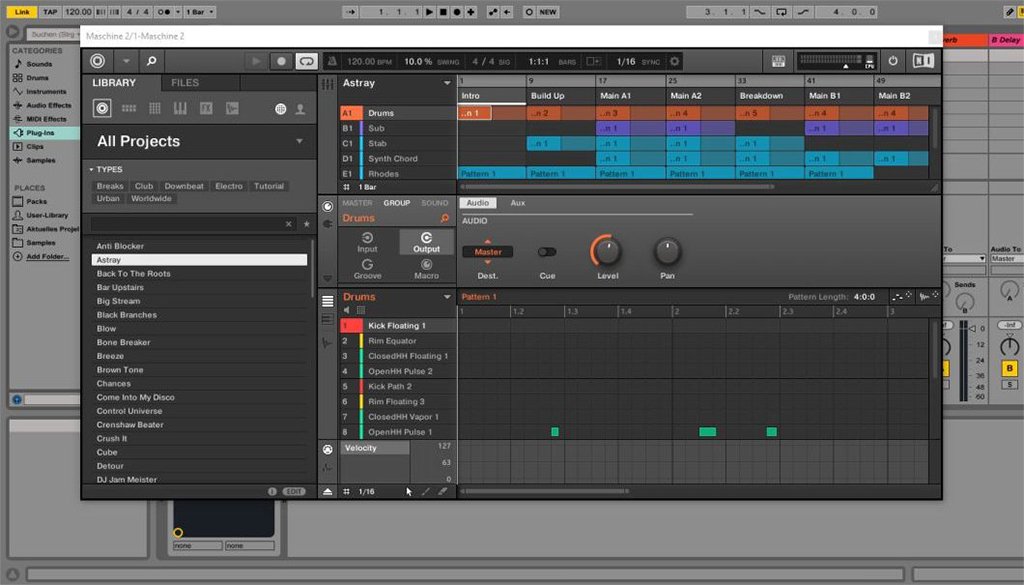Viewport: 1024px width, 585px height.
Task: Collapse the TYPES section
Action: (x=91, y=170)
